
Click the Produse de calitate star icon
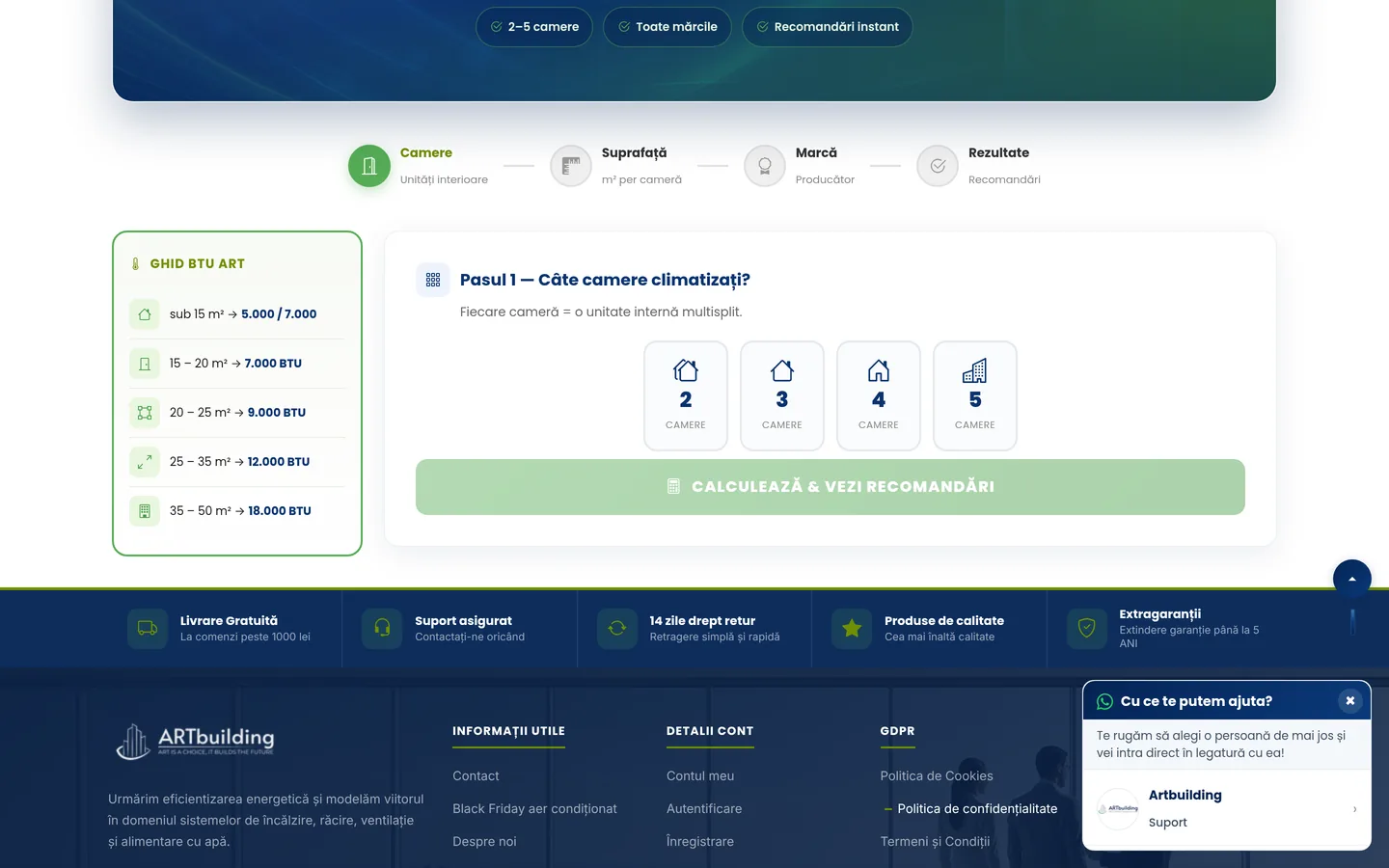[852, 629]
